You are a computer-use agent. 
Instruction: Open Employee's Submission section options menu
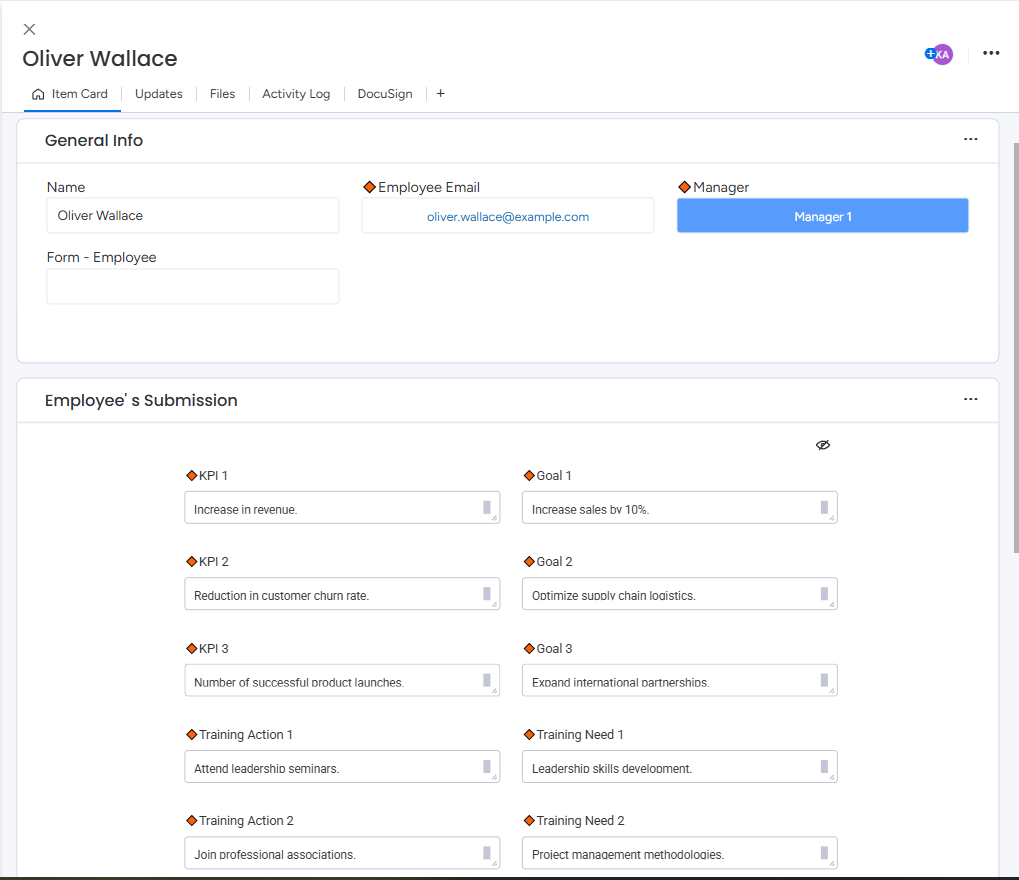coord(970,399)
